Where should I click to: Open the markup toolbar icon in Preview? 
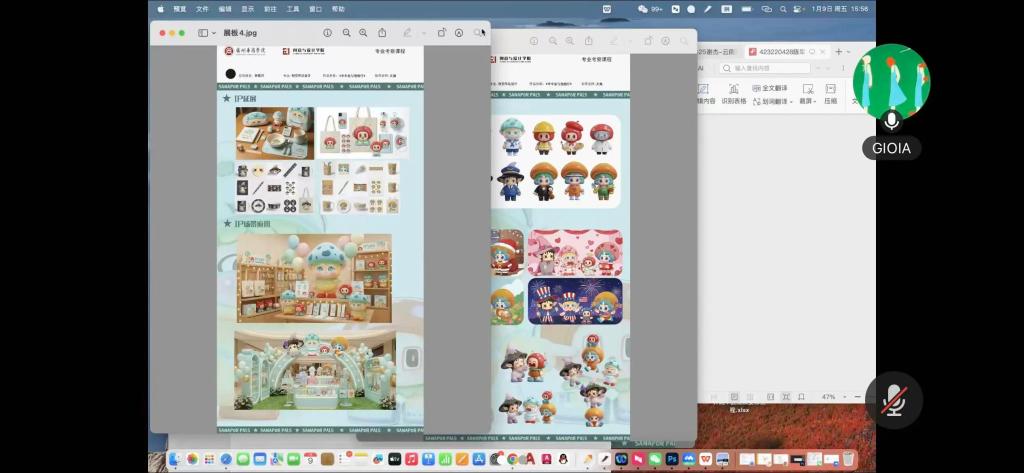[x=459, y=33]
